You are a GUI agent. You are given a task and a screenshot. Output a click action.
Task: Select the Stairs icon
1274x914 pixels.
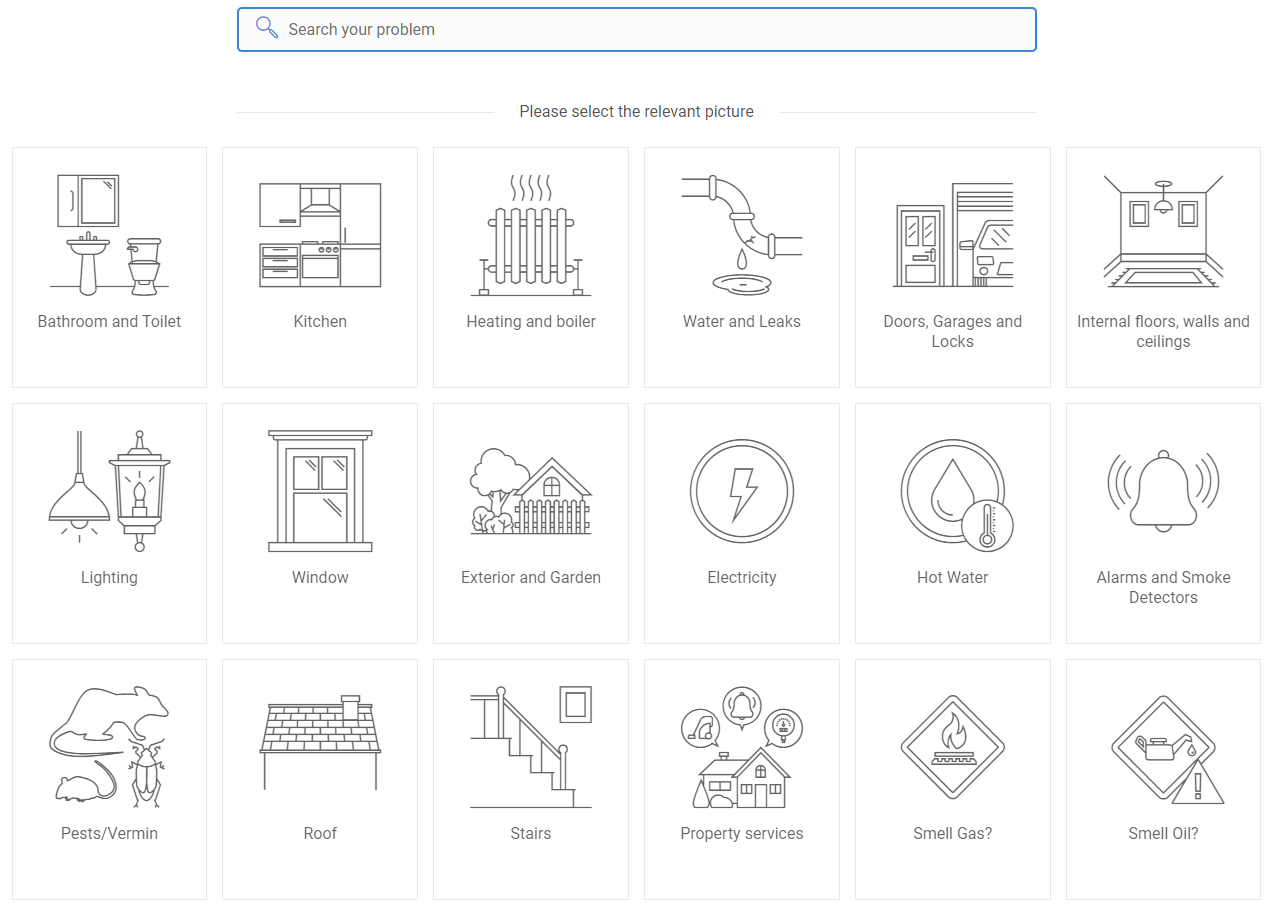[x=531, y=747]
